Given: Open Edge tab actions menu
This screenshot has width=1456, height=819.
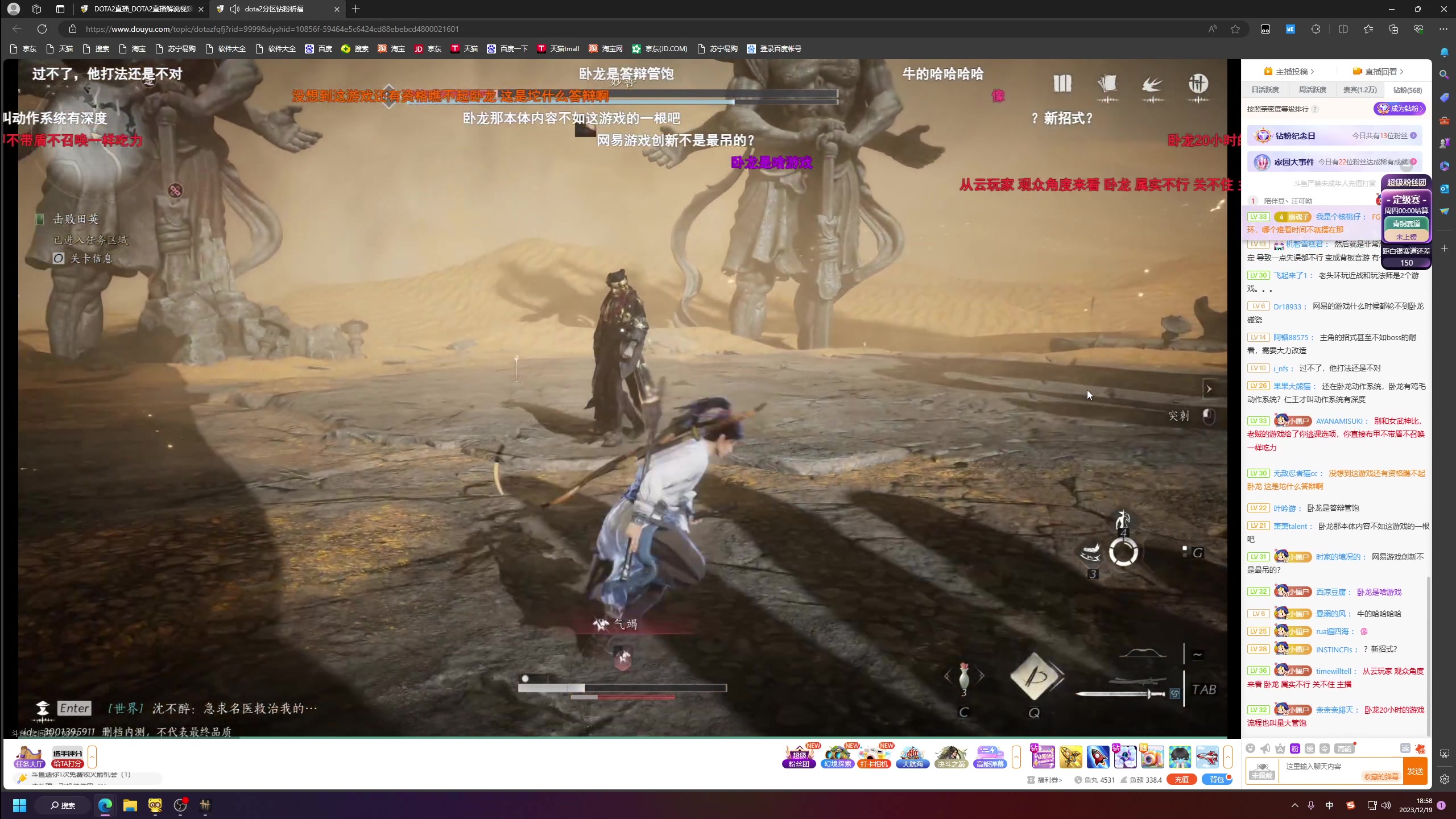Looking at the screenshot, I should (60, 9).
